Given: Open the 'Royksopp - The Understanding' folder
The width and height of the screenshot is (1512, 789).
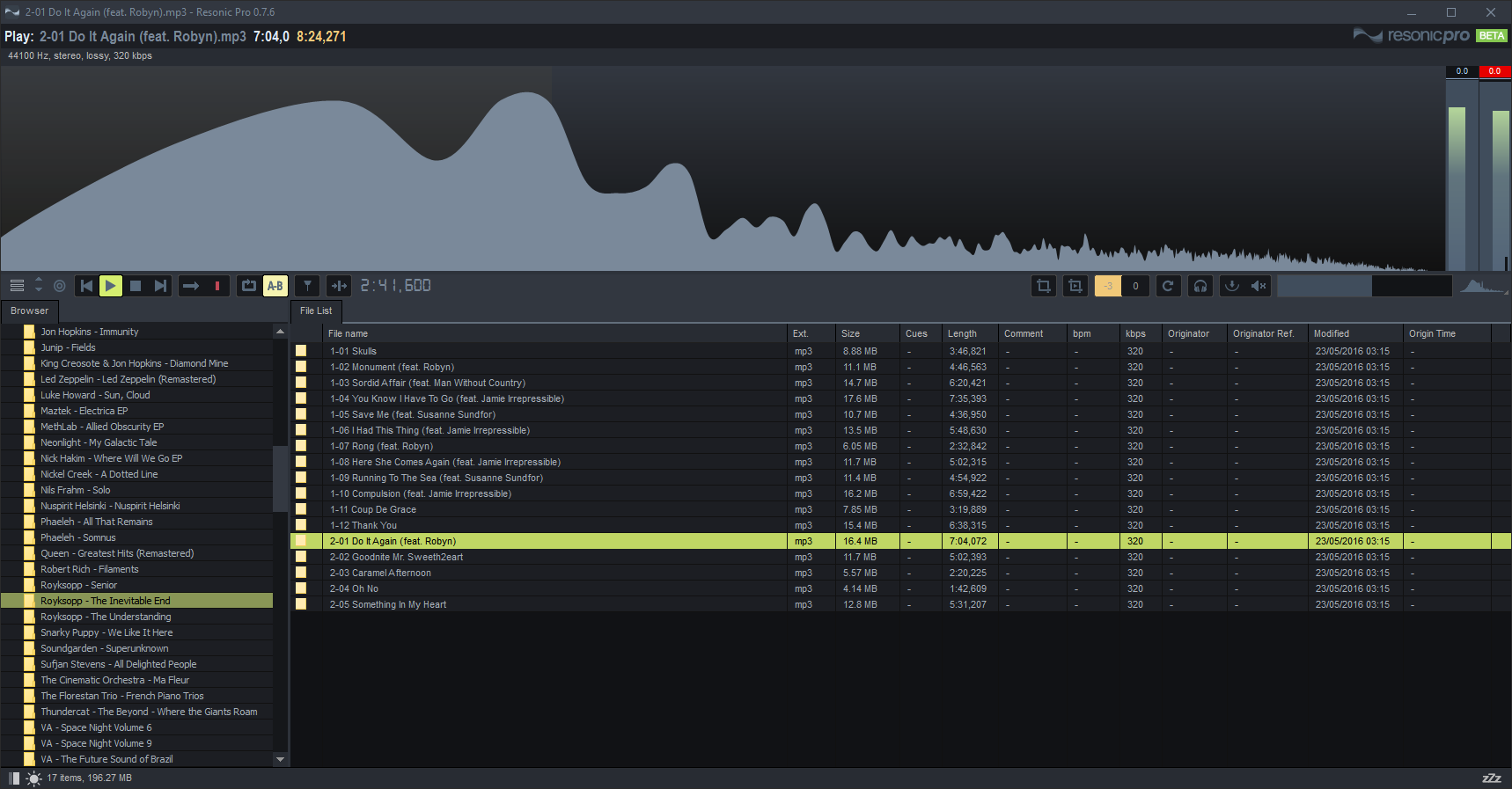Looking at the screenshot, I should coord(106,617).
